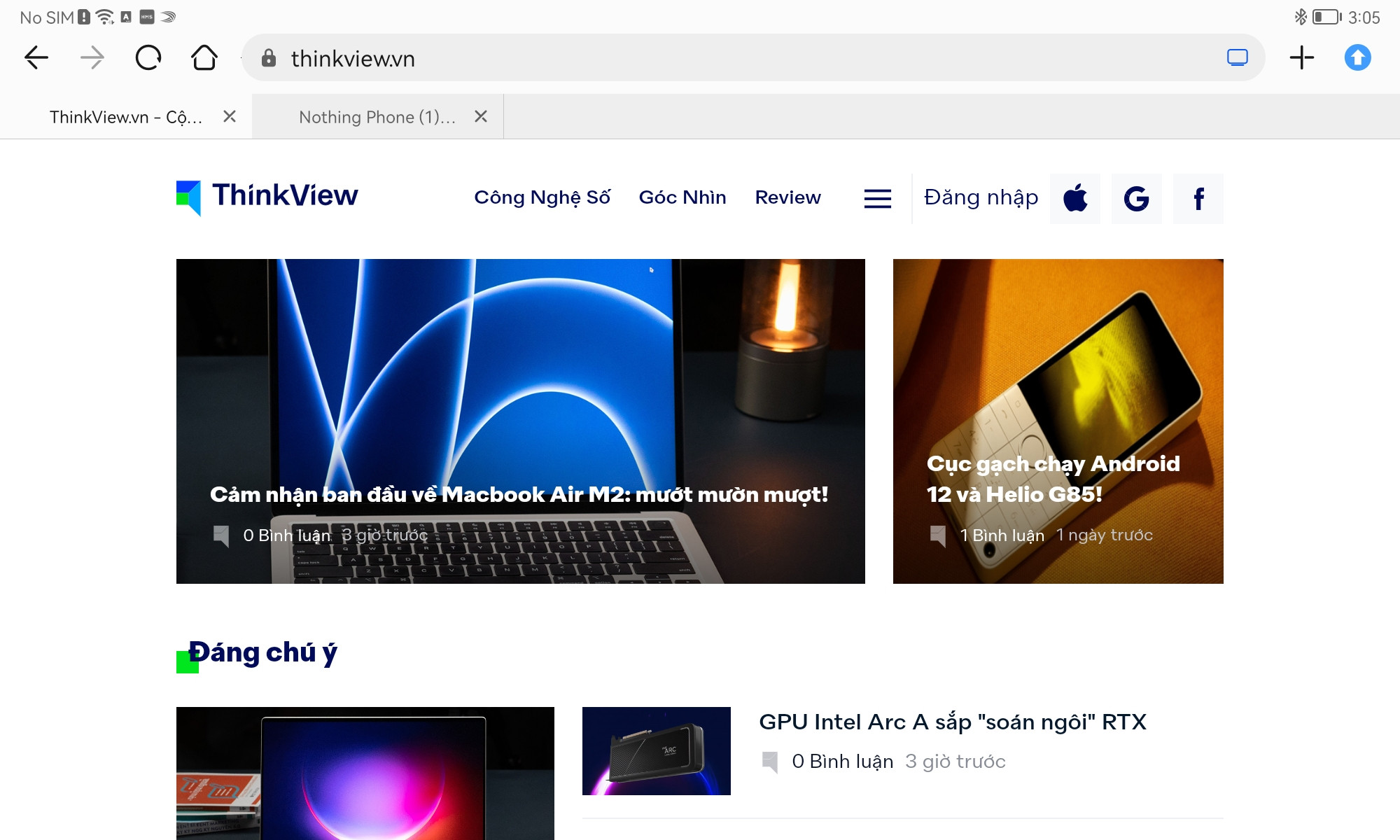Click the browser forward arrow
Screen dimensions: 1400x840
pos(92,57)
